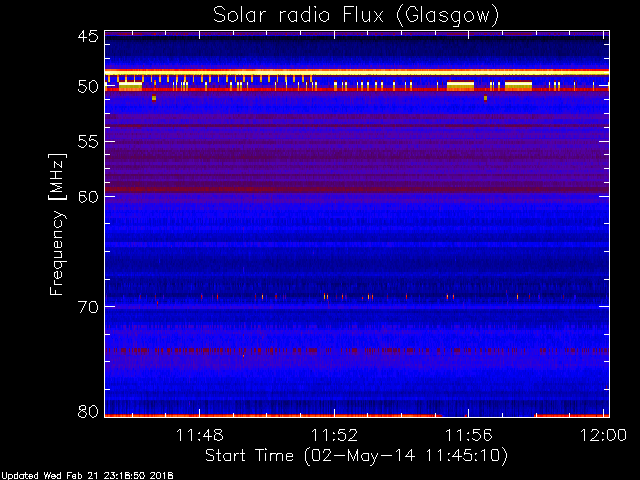
Task: Click the 70 frequency tick label
Action: coord(88,307)
